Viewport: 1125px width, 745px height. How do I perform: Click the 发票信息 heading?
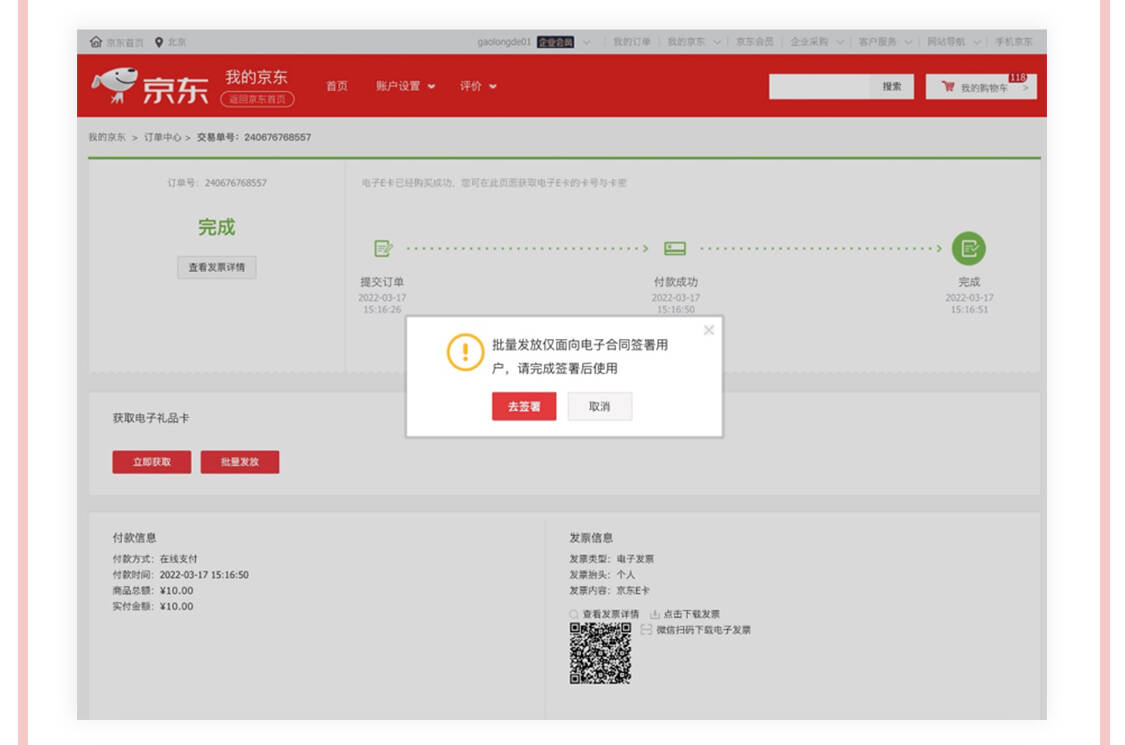tap(591, 538)
